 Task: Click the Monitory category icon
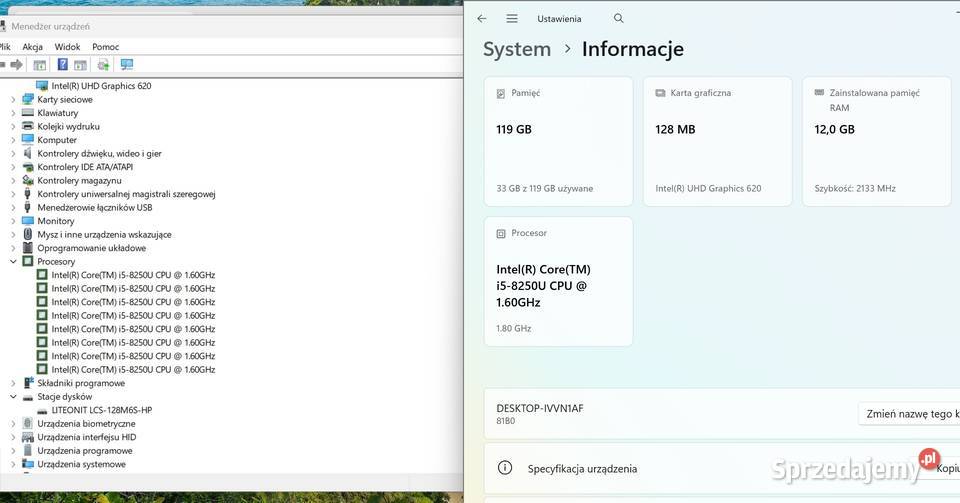tap(28, 221)
